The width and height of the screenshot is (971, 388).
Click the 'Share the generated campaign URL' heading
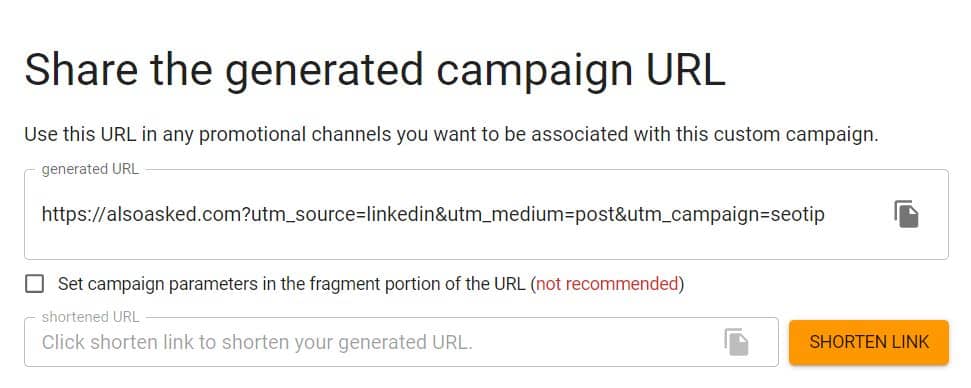click(x=375, y=69)
